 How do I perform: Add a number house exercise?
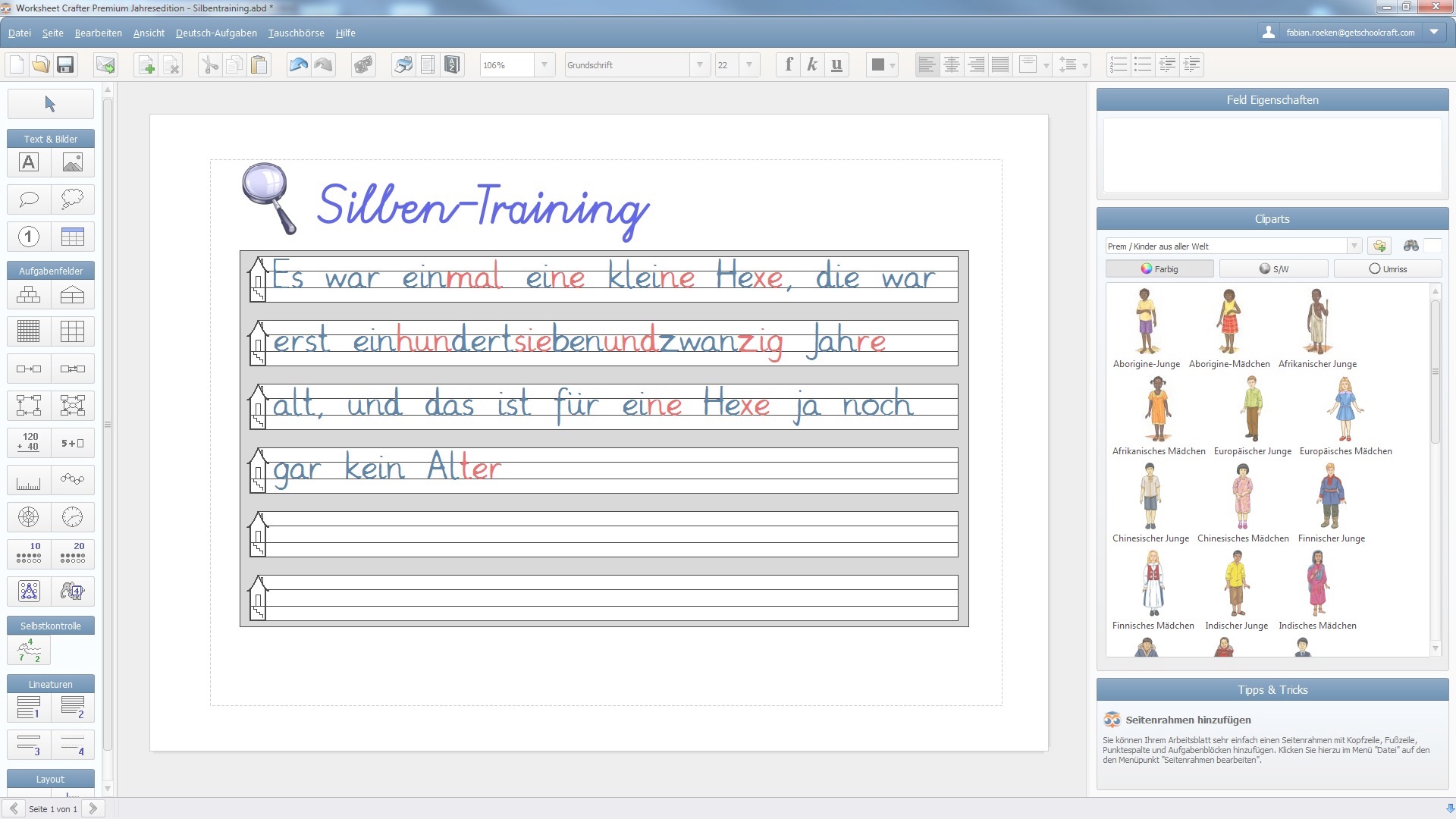click(73, 295)
